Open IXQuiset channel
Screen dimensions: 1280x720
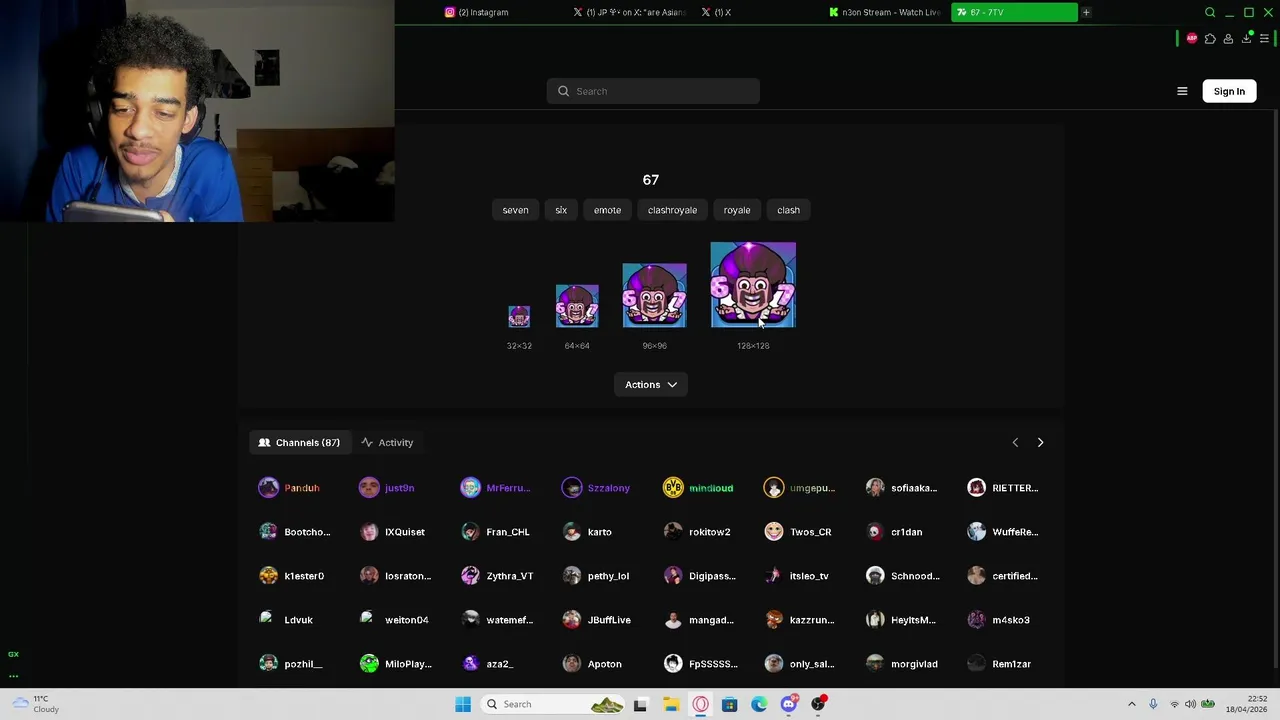tap(392, 532)
